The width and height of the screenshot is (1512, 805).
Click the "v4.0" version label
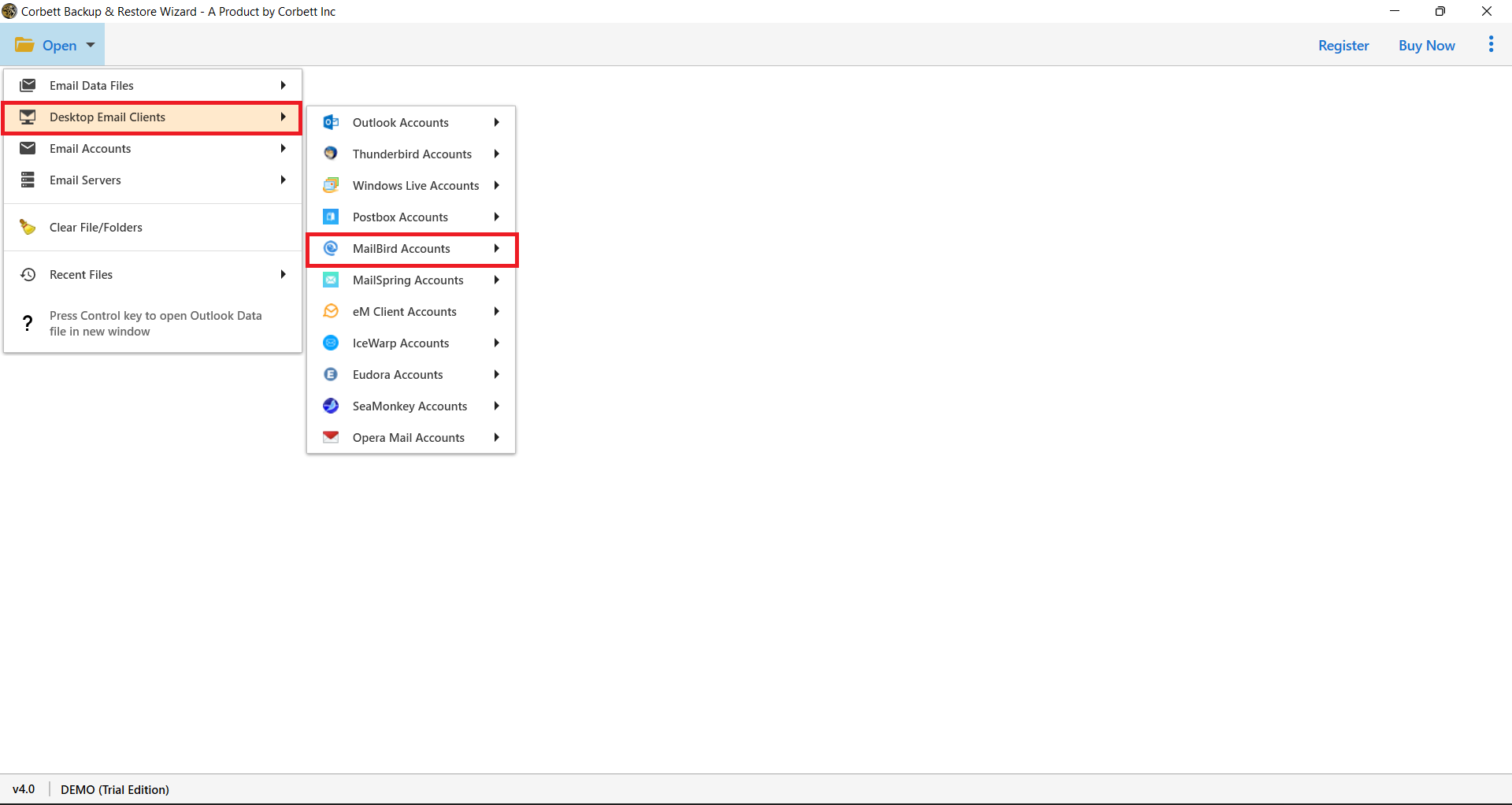(x=24, y=789)
